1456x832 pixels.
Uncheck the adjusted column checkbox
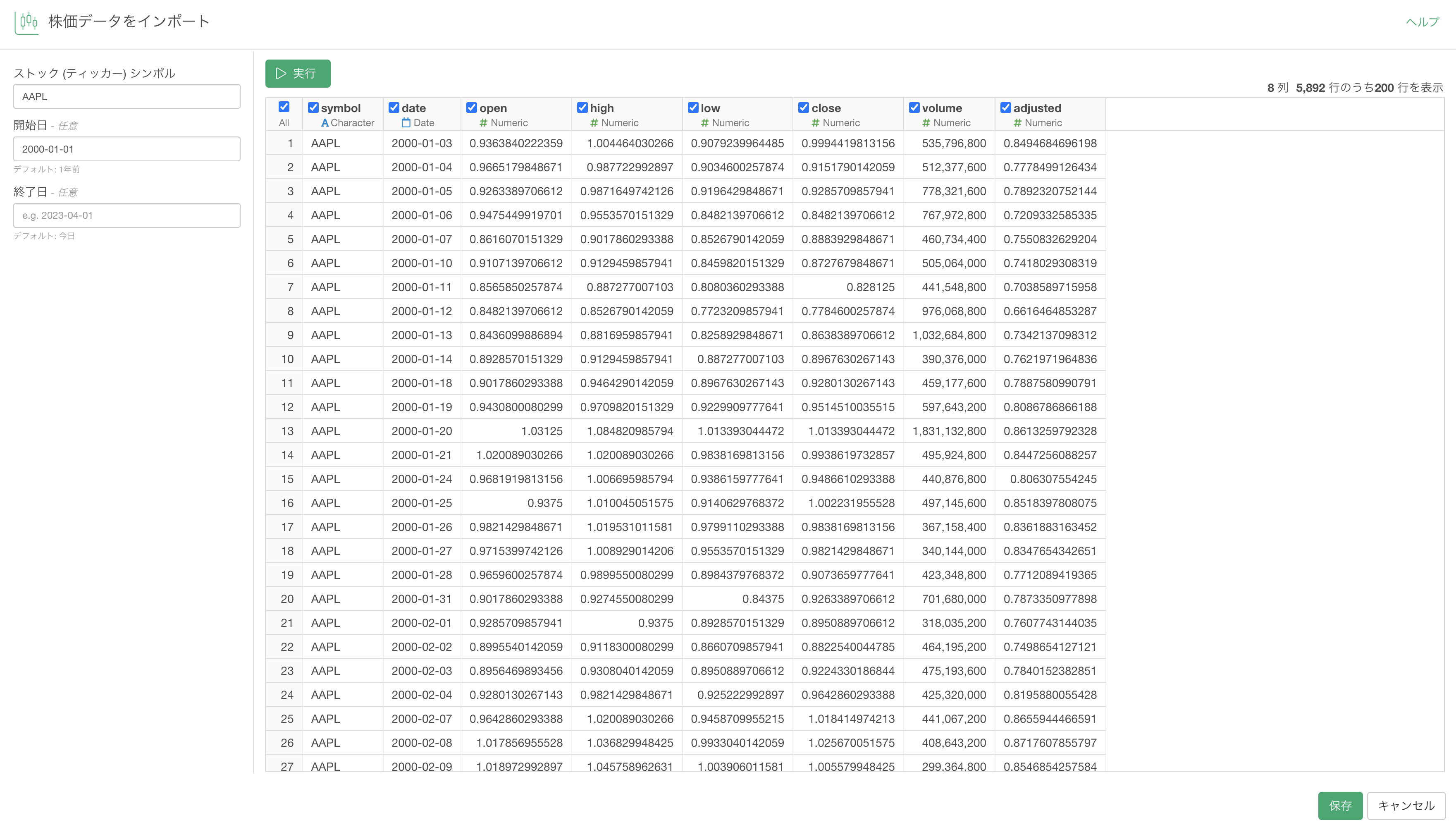[x=1005, y=108]
